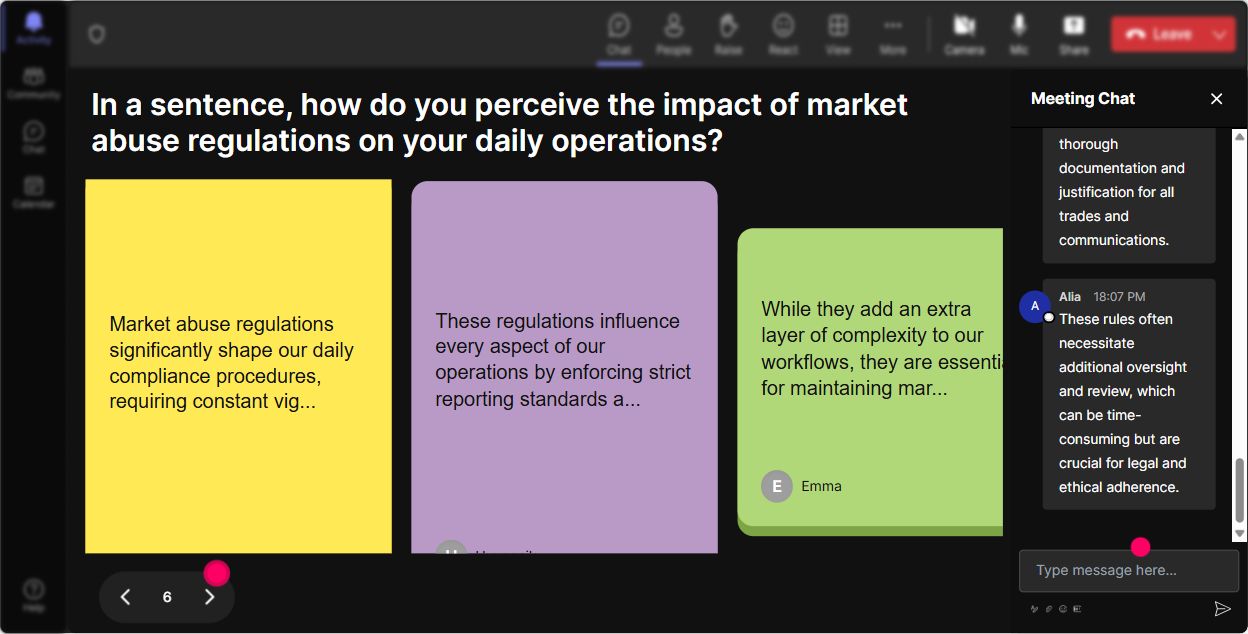Open the Chat section in the left sidebar
The height and width of the screenshot is (634, 1248).
click(x=34, y=137)
